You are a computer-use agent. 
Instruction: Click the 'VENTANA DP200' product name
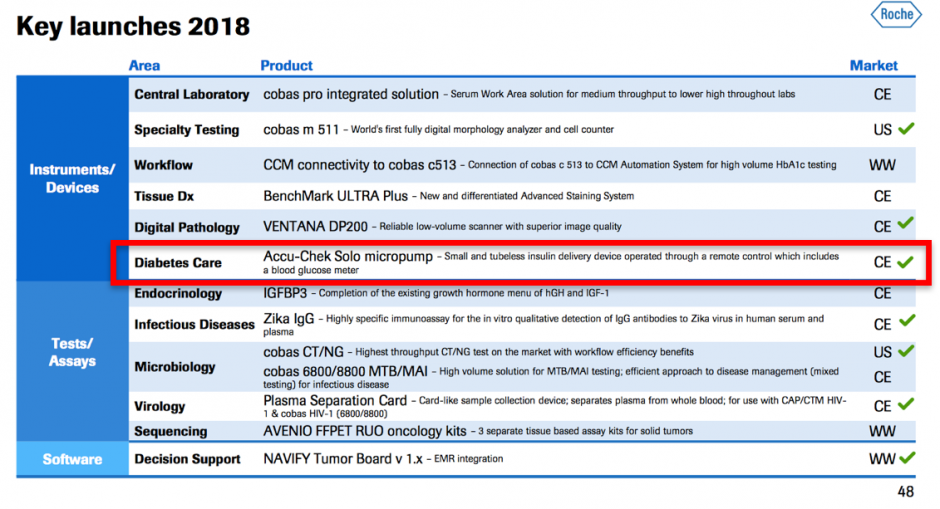tap(315, 227)
